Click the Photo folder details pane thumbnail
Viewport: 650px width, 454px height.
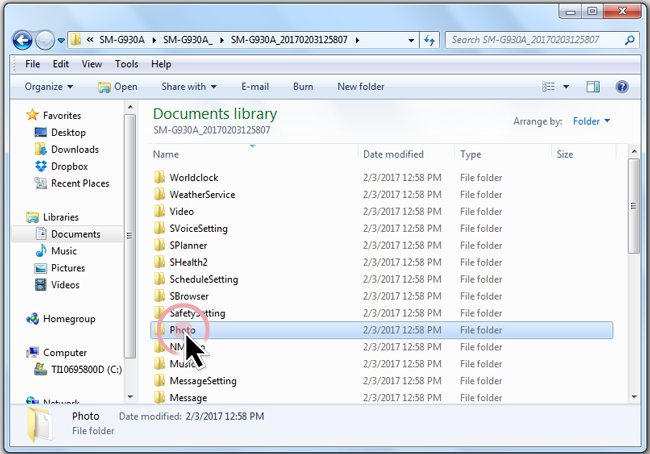[40, 425]
